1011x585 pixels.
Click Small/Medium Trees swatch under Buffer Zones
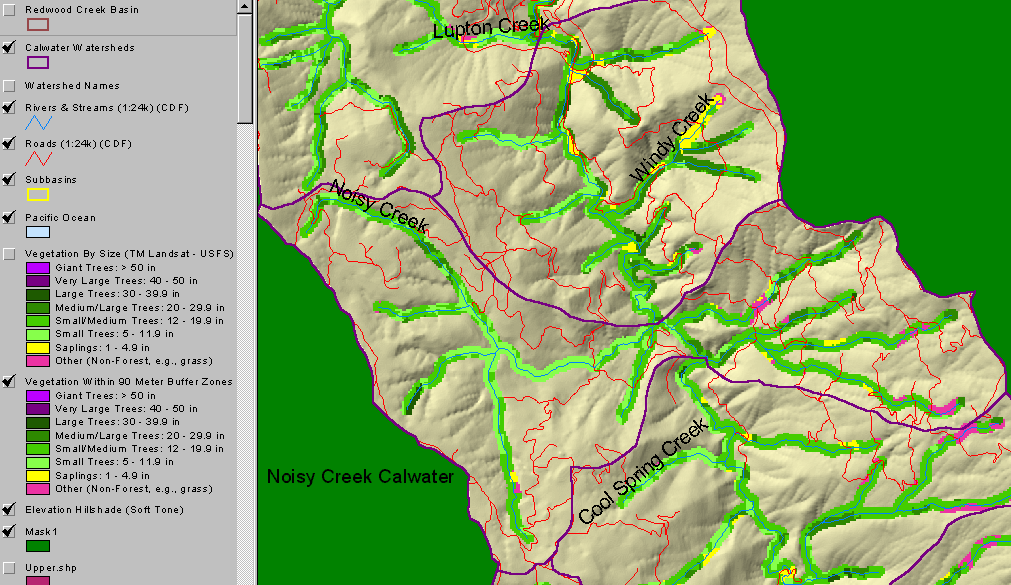point(38,449)
